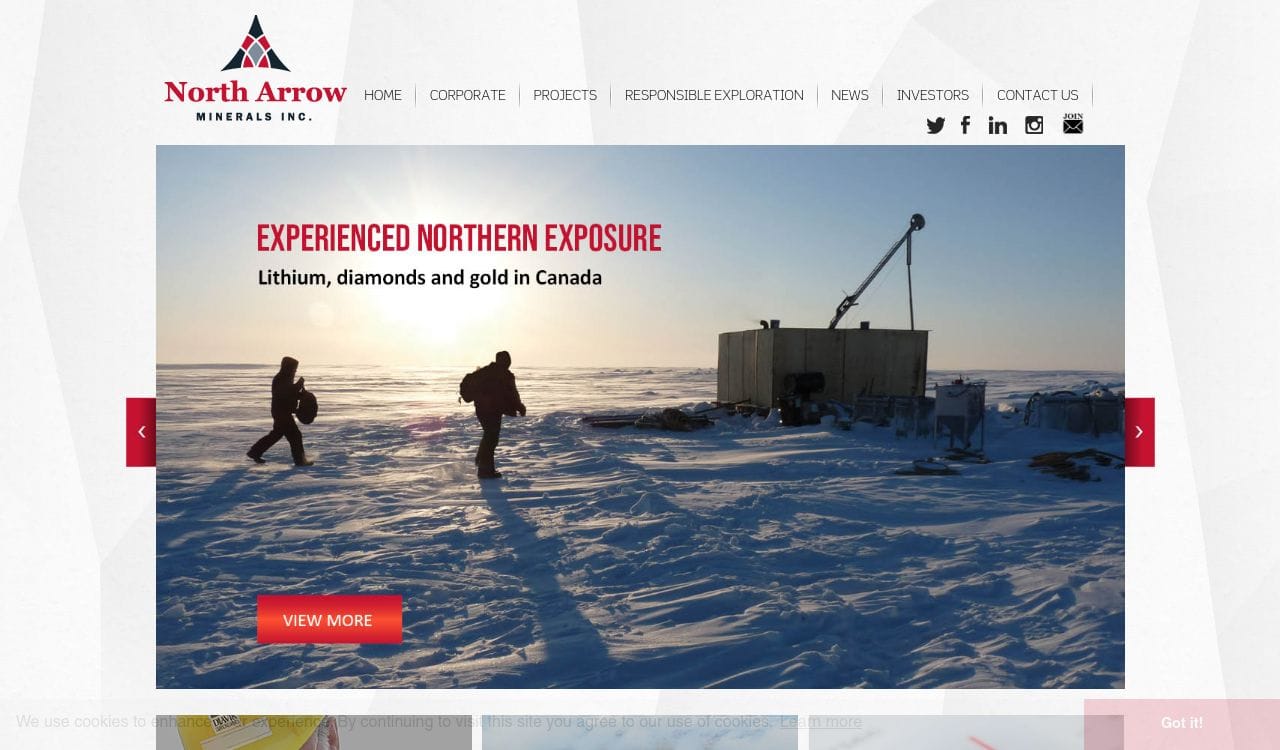Open the LinkedIn social icon
Screen dimensions: 1280x750
coord(997,125)
